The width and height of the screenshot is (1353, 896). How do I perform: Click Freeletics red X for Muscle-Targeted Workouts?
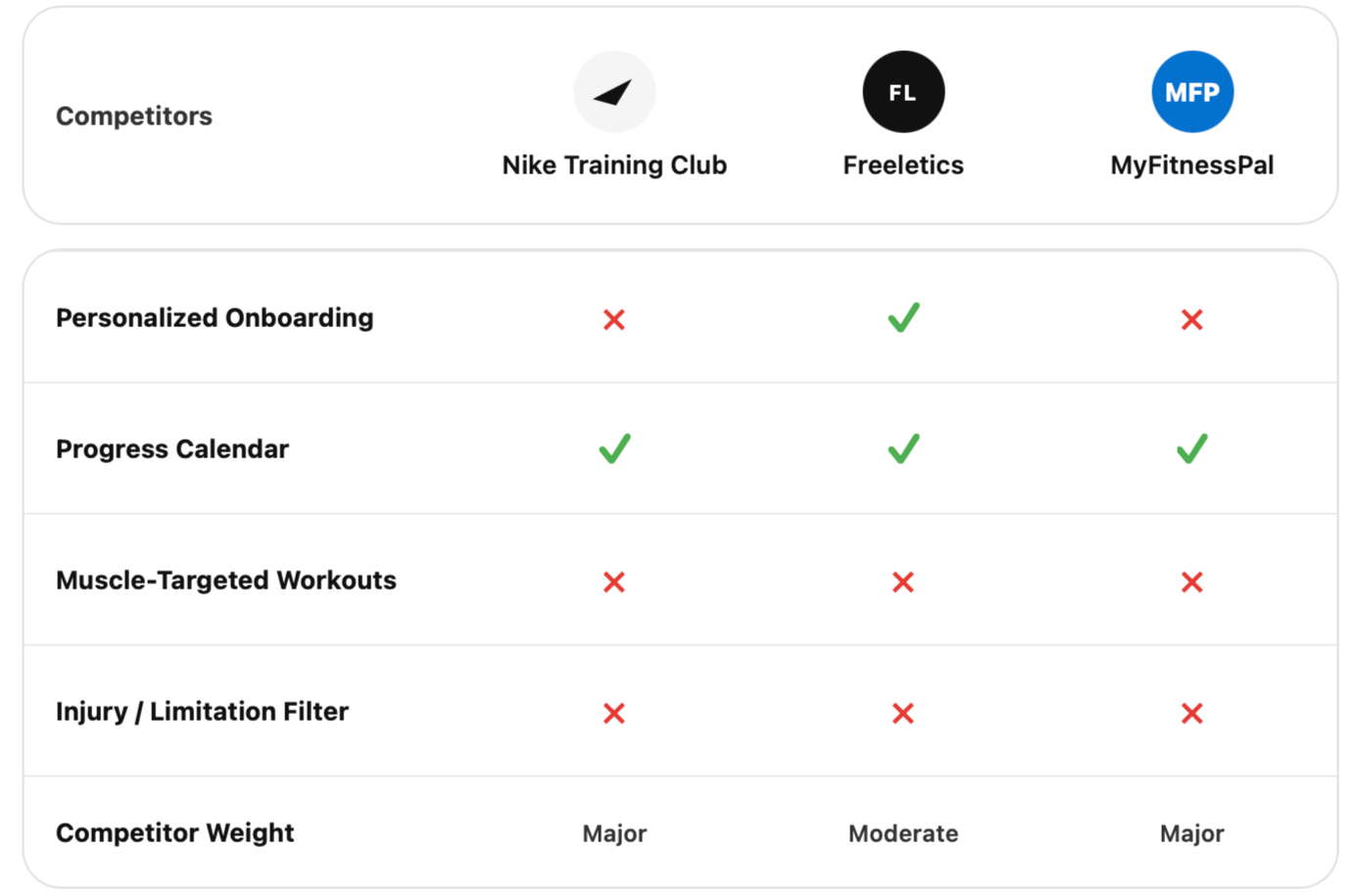[903, 582]
